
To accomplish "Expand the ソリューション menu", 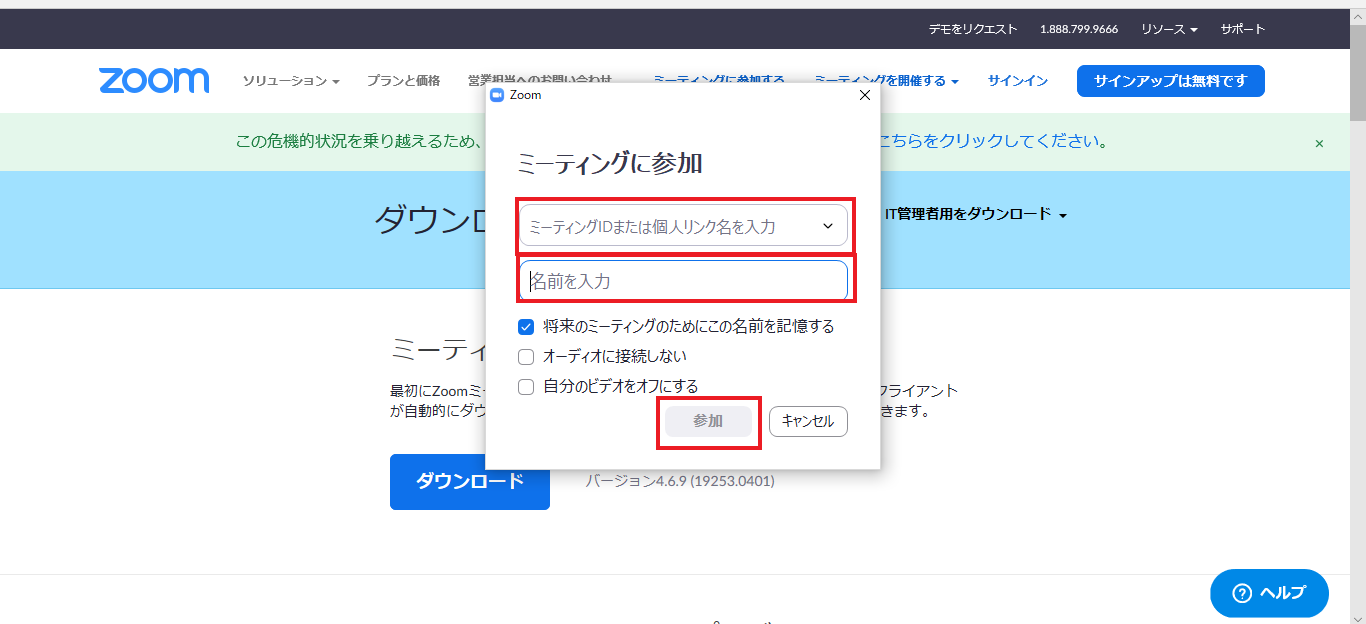I will 291,81.
